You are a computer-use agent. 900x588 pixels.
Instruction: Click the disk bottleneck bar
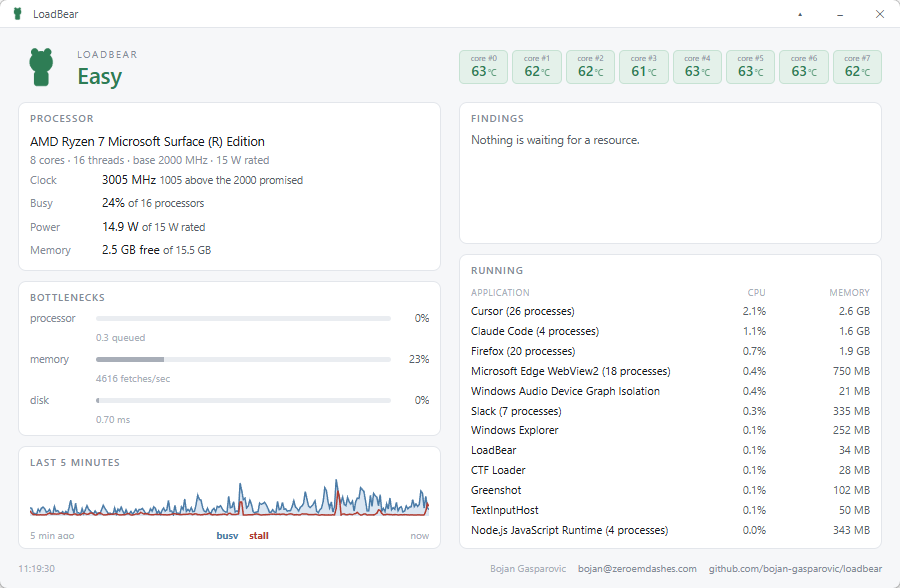click(x=243, y=400)
